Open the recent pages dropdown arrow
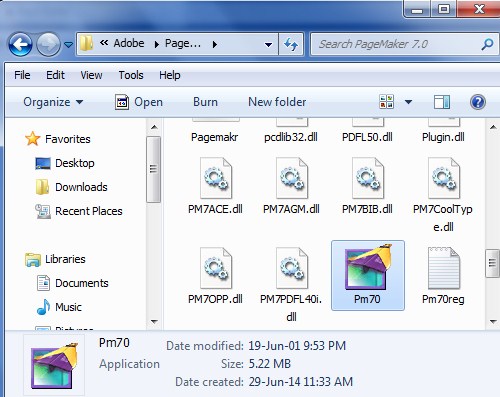 click(68, 44)
